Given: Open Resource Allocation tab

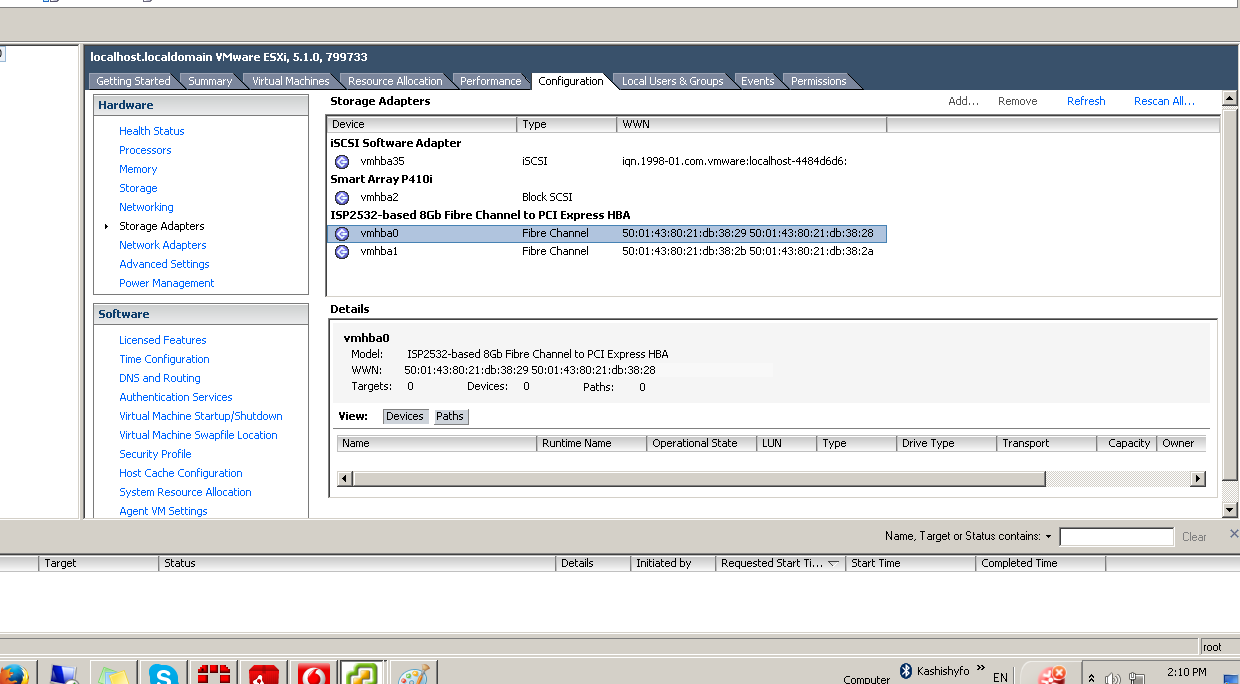Looking at the screenshot, I should pyautogui.click(x=395, y=81).
